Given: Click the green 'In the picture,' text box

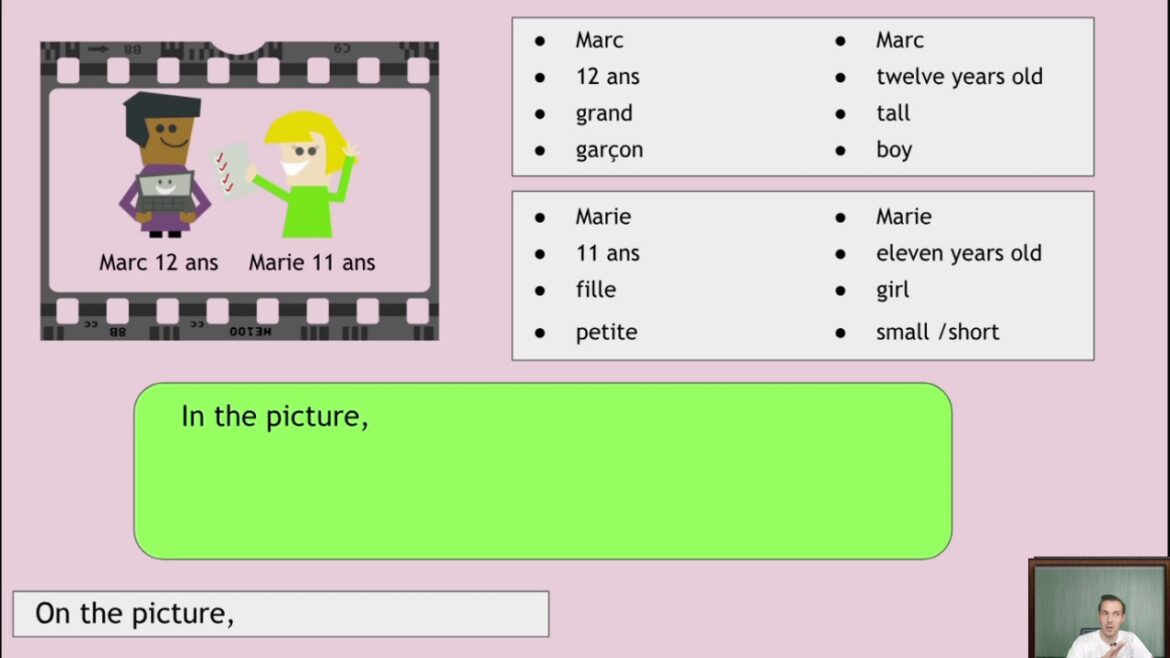Looking at the screenshot, I should coord(542,470).
